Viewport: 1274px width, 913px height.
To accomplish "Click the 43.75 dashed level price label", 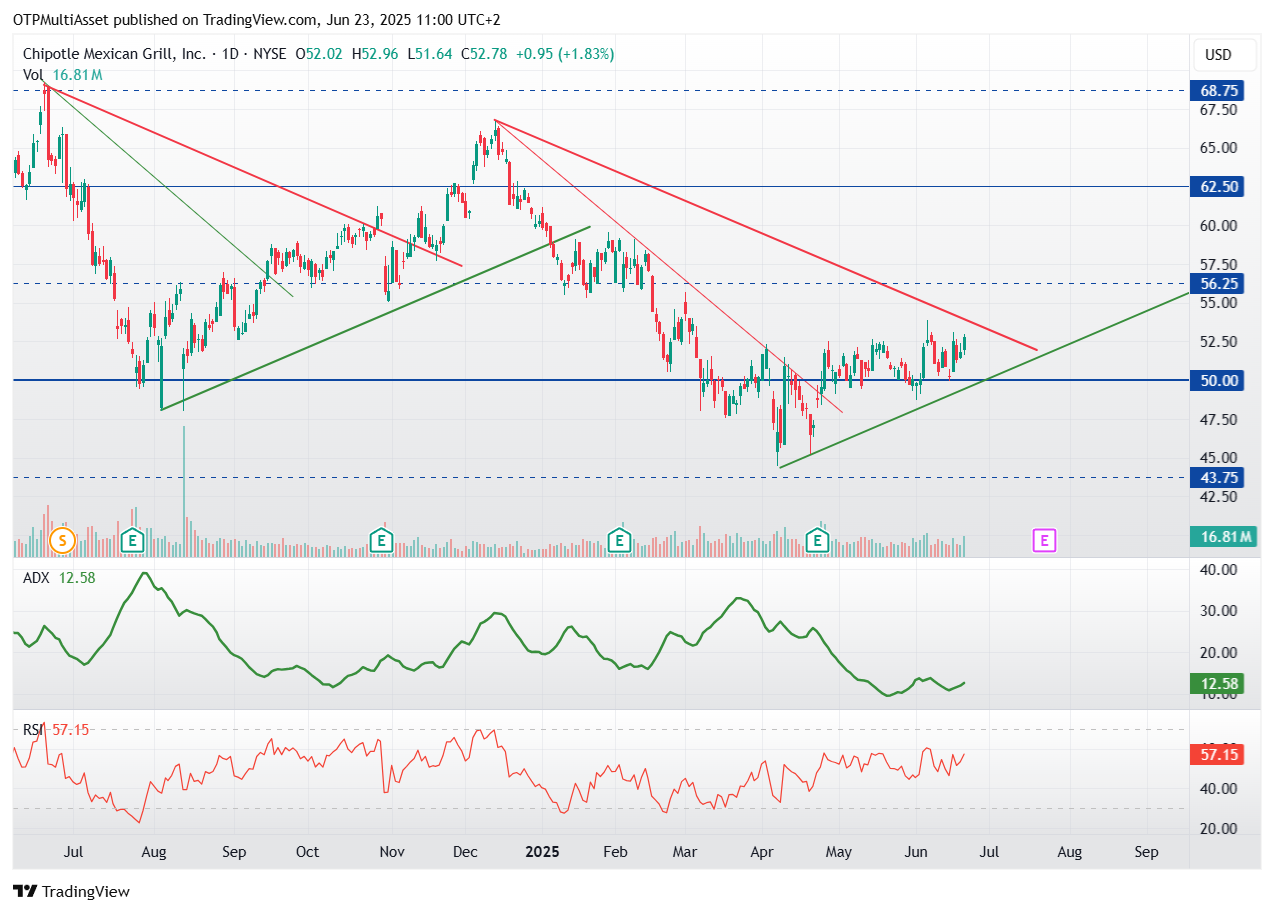I will (x=1219, y=477).
